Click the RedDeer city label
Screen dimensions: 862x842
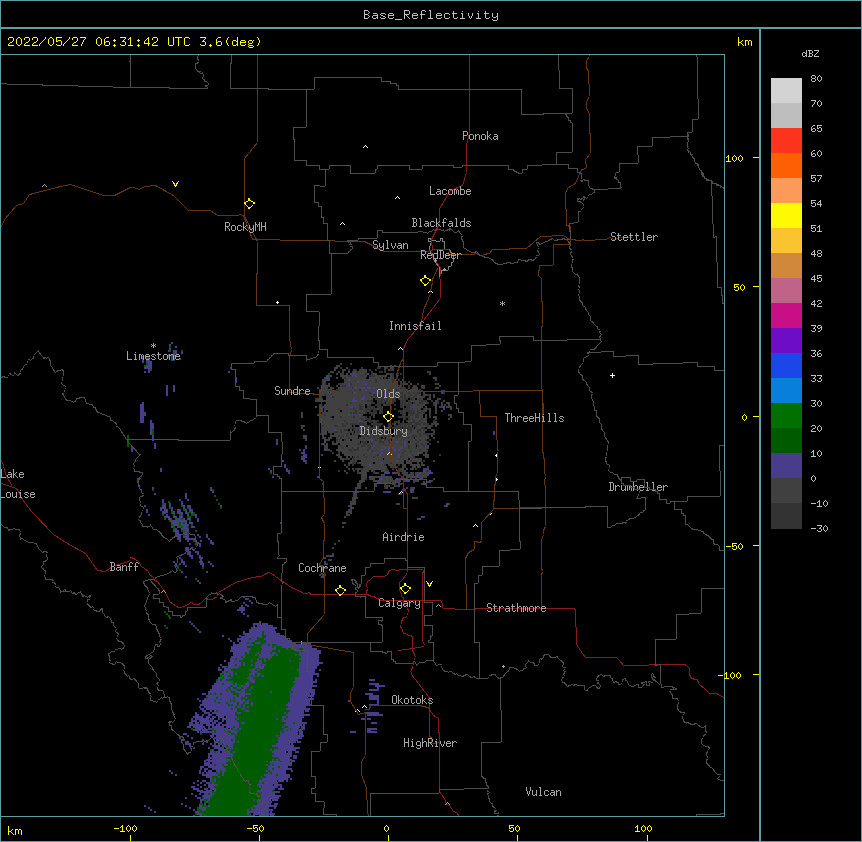click(x=440, y=255)
